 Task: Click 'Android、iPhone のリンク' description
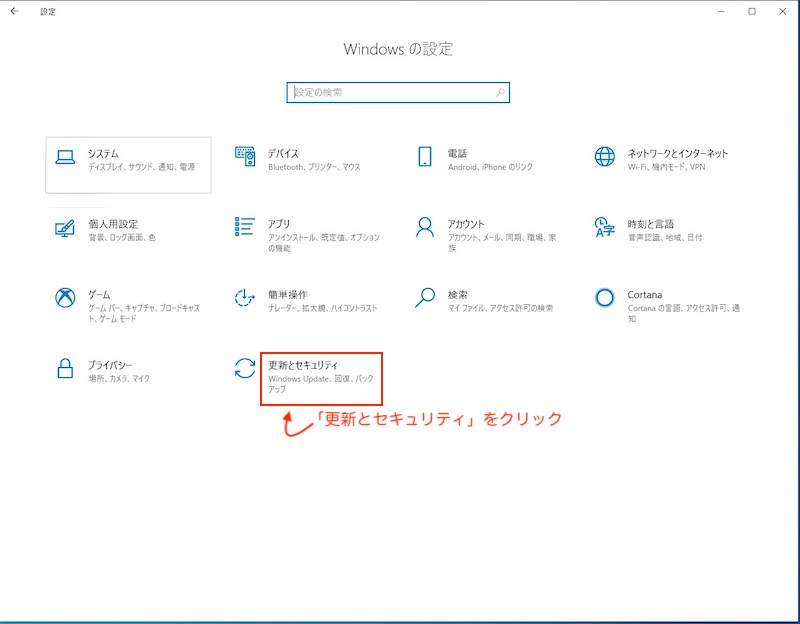coord(490,167)
